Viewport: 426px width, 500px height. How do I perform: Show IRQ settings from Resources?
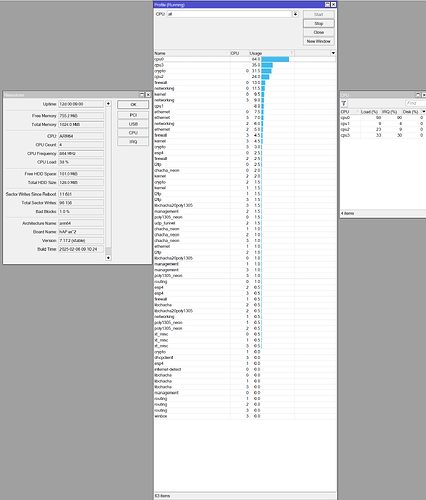point(133,142)
